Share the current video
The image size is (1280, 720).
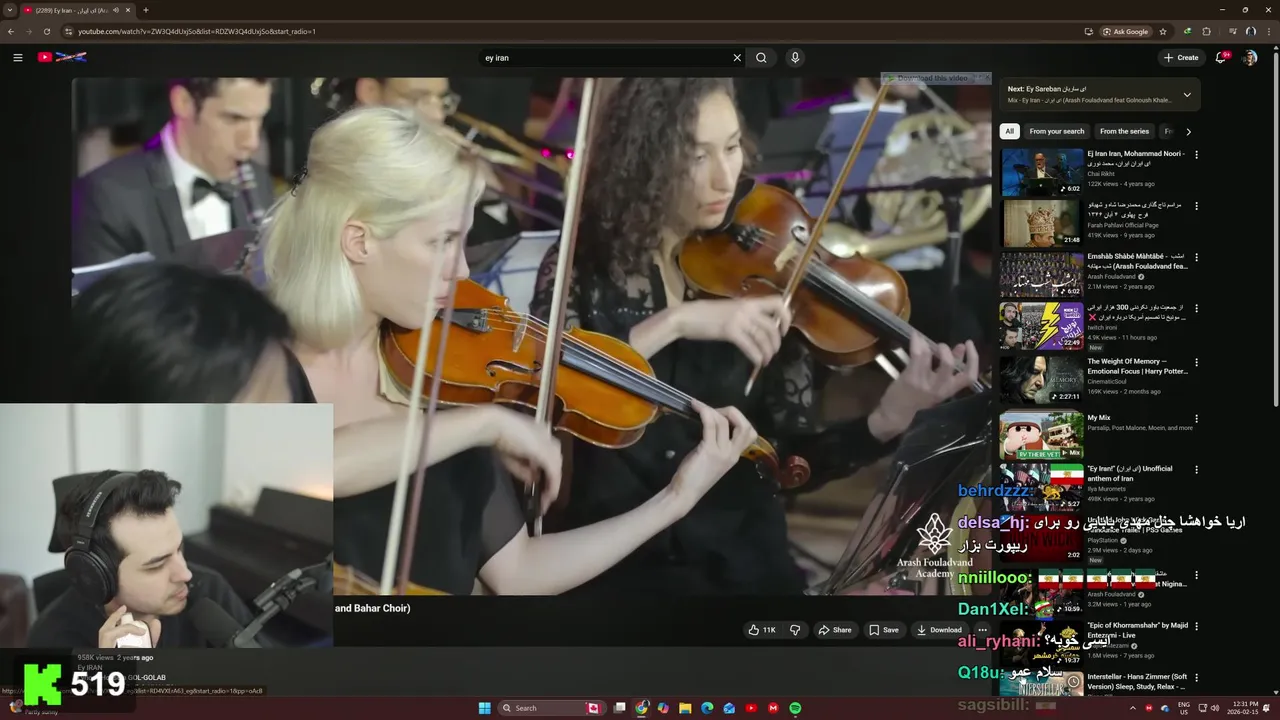click(835, 630)
